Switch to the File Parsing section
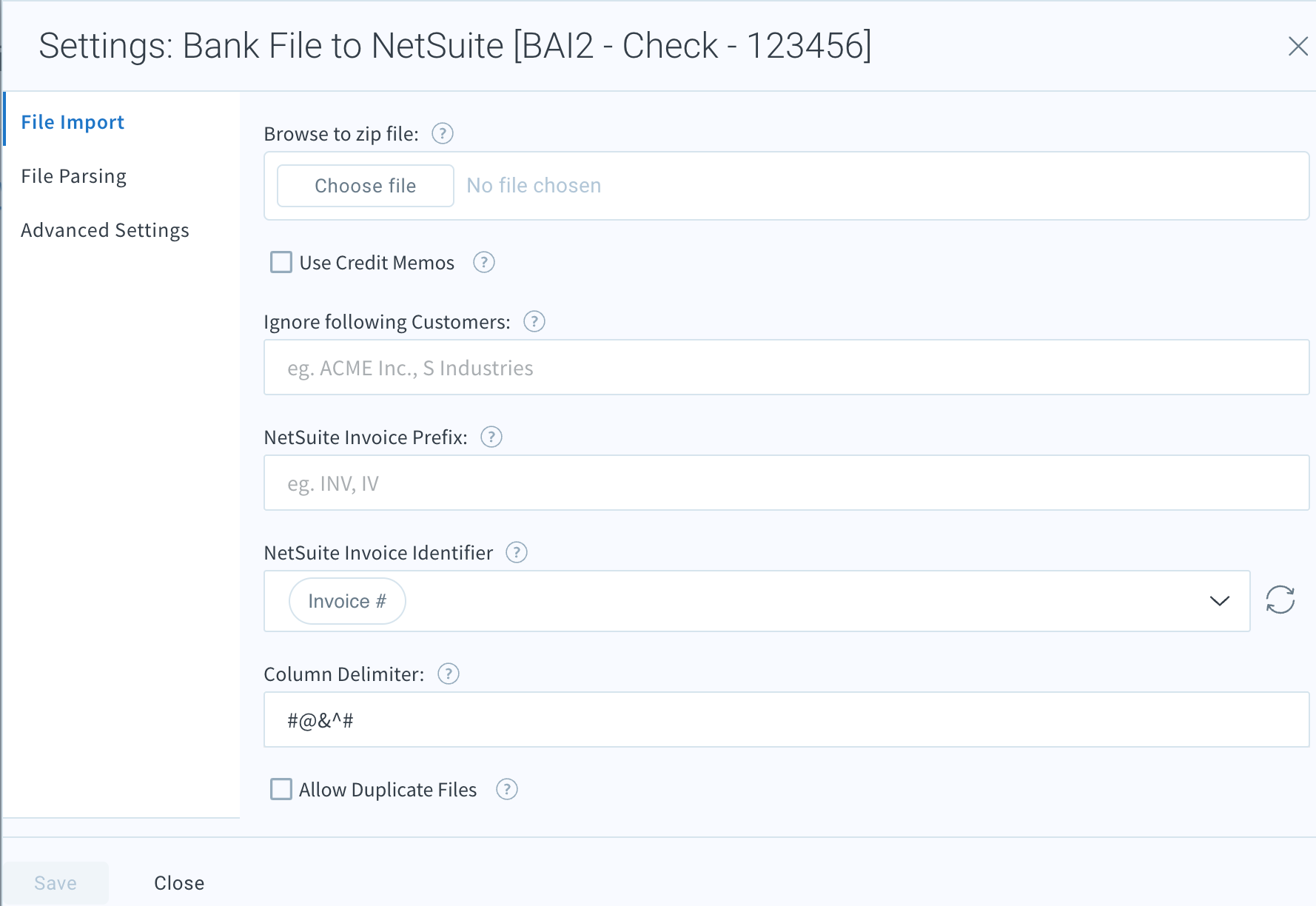The height and width of the screenshot is (906, 1316). pos(73,175)
